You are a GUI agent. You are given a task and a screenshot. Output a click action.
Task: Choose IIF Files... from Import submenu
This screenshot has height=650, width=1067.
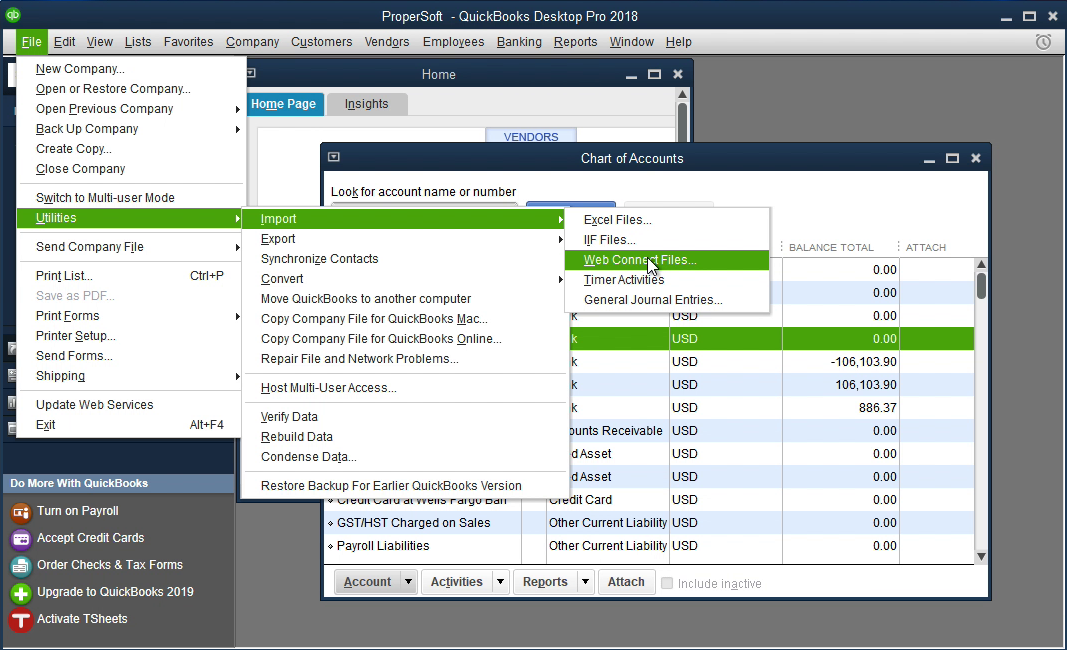(667, 240)
